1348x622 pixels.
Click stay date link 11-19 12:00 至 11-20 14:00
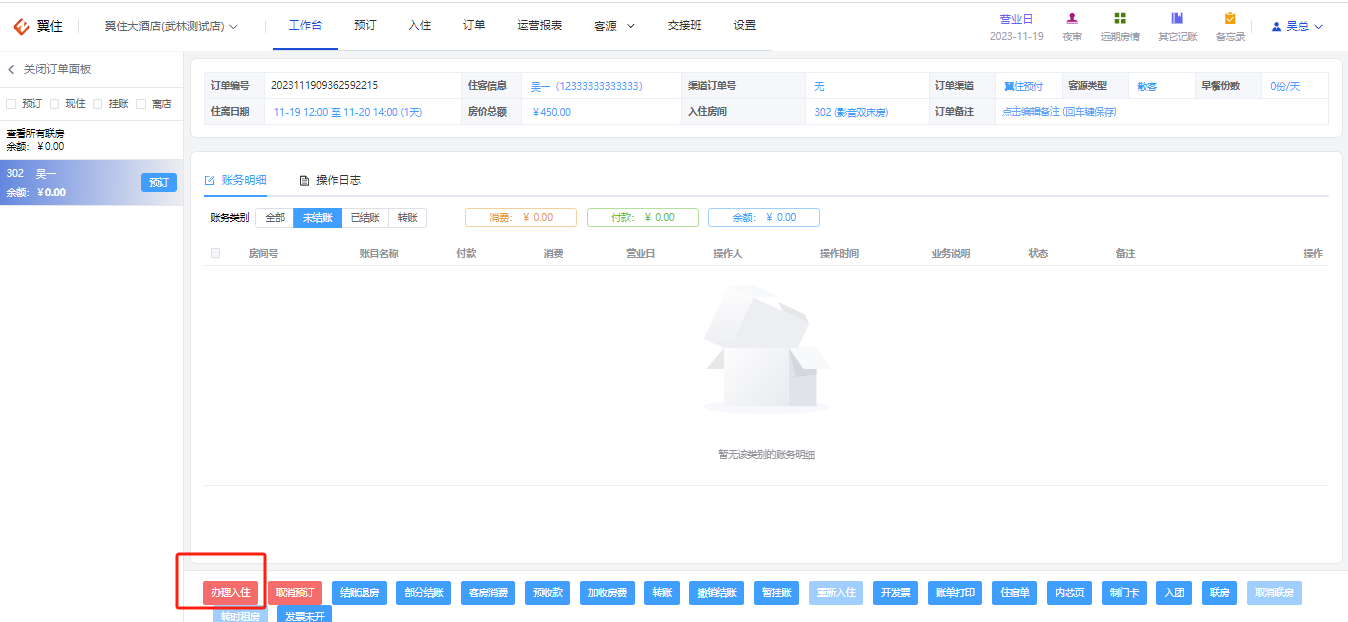pyautogui.click(x=348, y=112)
